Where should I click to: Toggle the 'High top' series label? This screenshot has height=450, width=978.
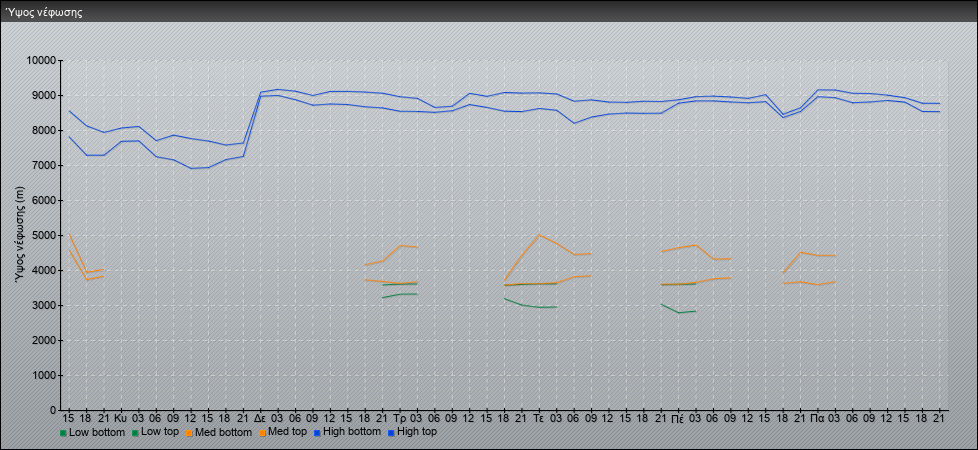(x=417, y=432)
